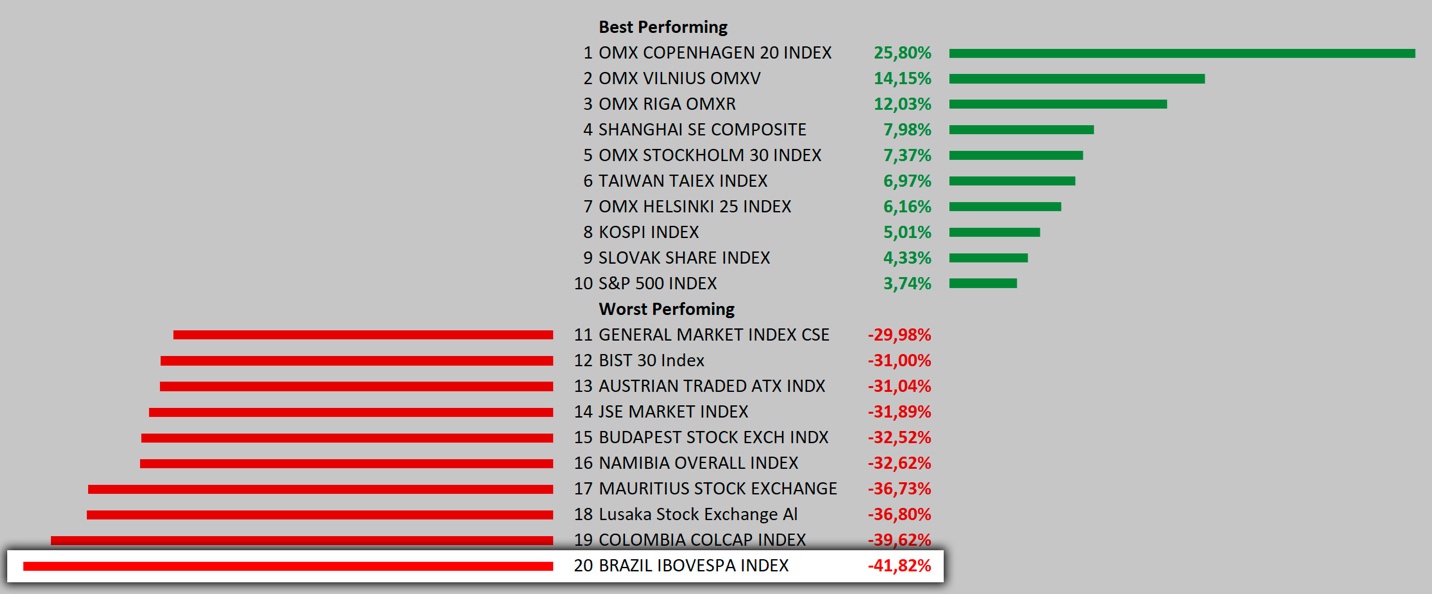Image resolution: width=1432 pixels, height=594 pixels.
Task: Click the SHANGHAI SE COMPOSITE green bar
Action: (x=1021, y=130)
